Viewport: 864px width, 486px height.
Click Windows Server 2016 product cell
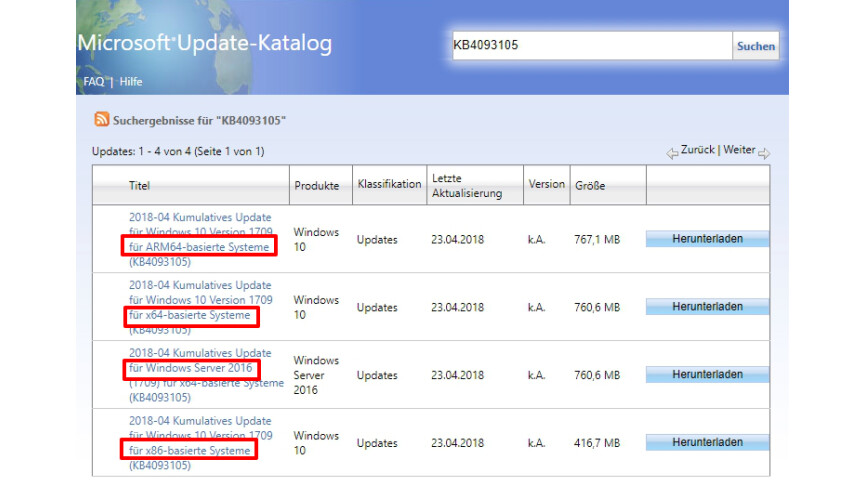tap(316, 375)
